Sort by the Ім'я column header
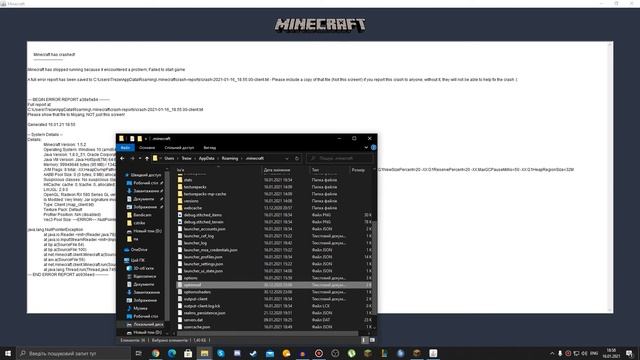Screen dimensions: 640x360 218,170
